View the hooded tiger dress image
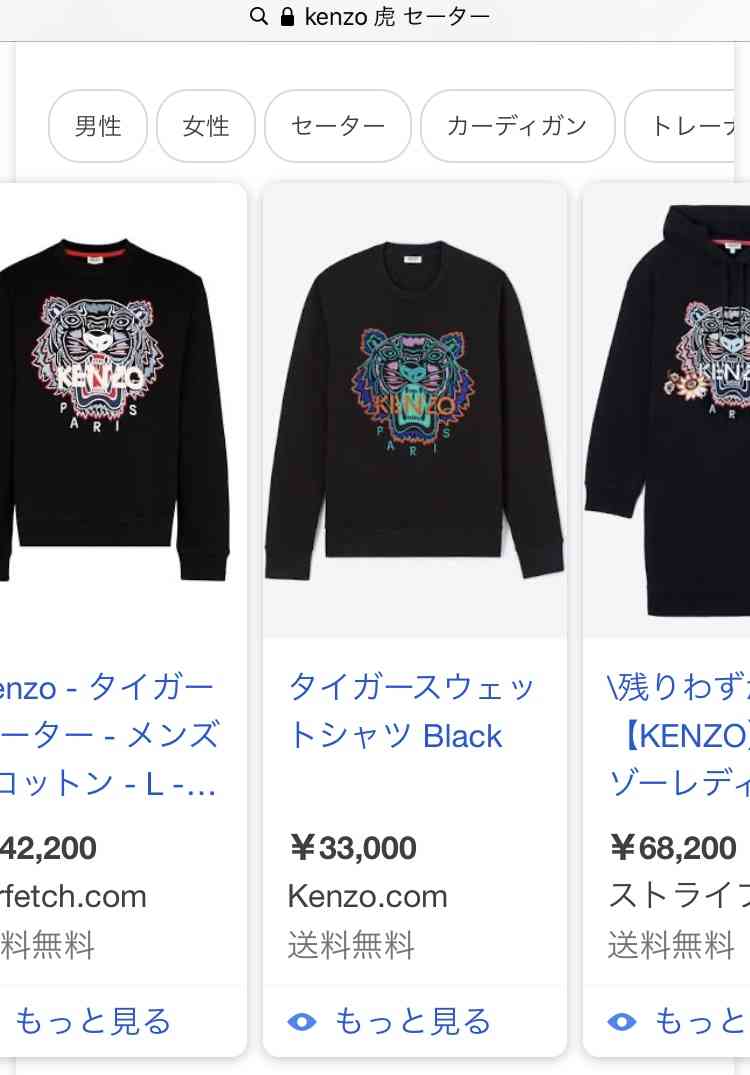Image resolution: width=750 pixels, height=1075 pixels. tap(666, 410)
